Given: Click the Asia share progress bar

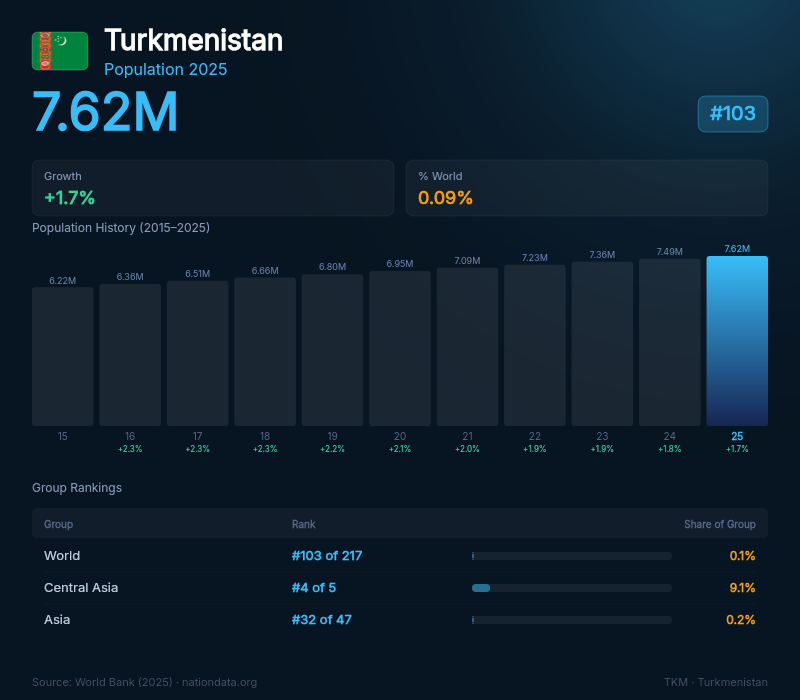Looking at the screenshot, I should pyautogui.click(x=572, y=620).
